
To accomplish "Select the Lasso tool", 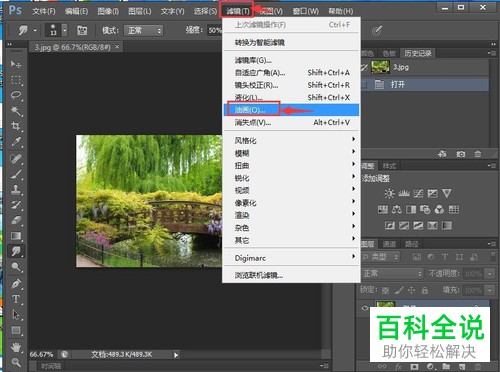I will coord(16,95).
